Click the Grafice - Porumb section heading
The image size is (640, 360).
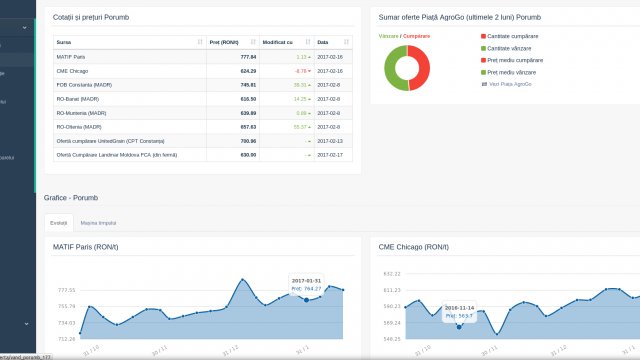tap(71, 198)
